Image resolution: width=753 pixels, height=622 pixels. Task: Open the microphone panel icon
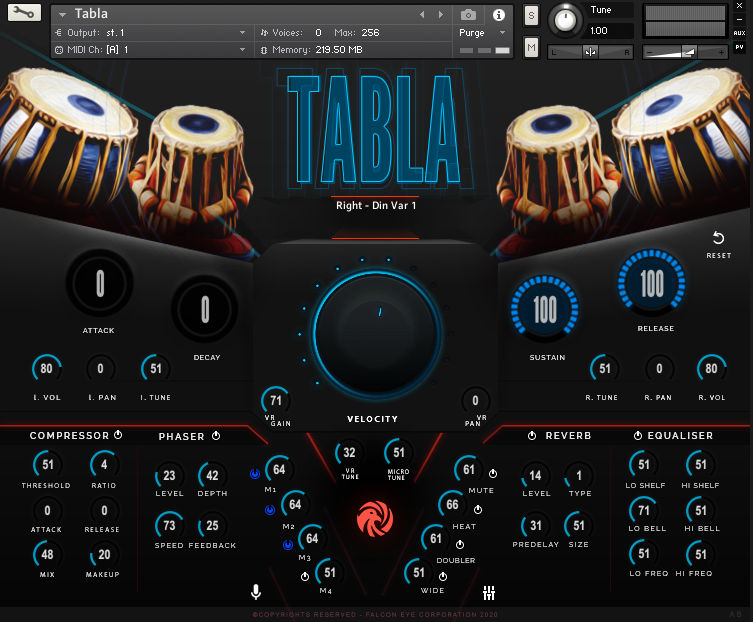[x=256, y=592]
